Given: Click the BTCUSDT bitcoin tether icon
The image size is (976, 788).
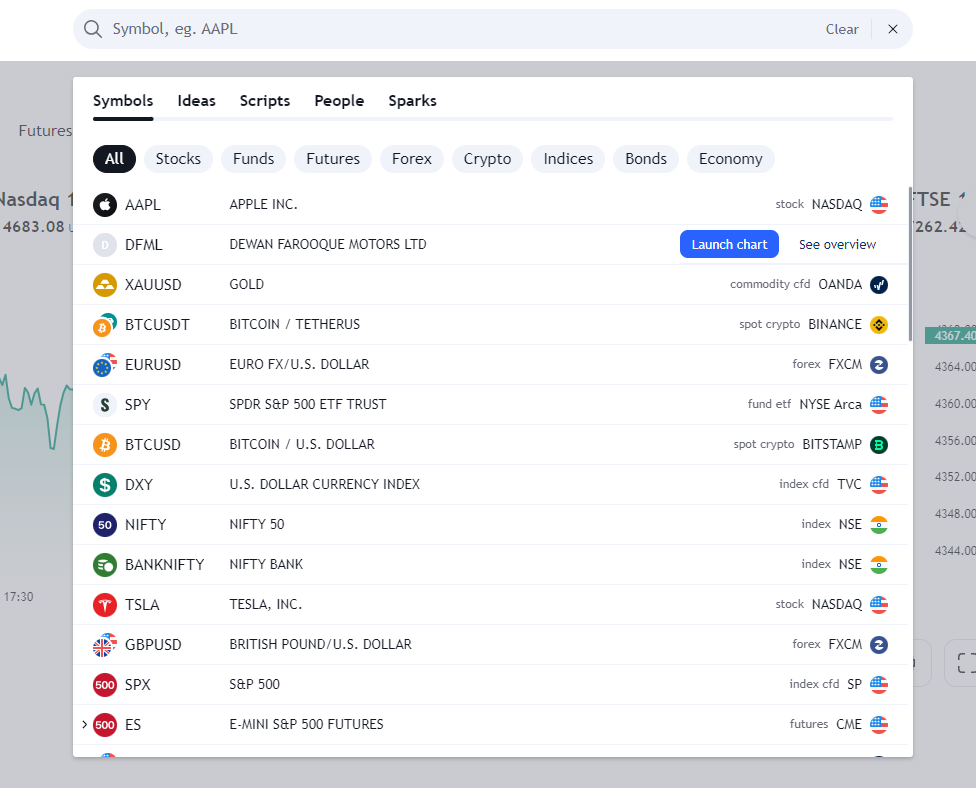Looking at the screenshot, I should (x=105, y=325).
